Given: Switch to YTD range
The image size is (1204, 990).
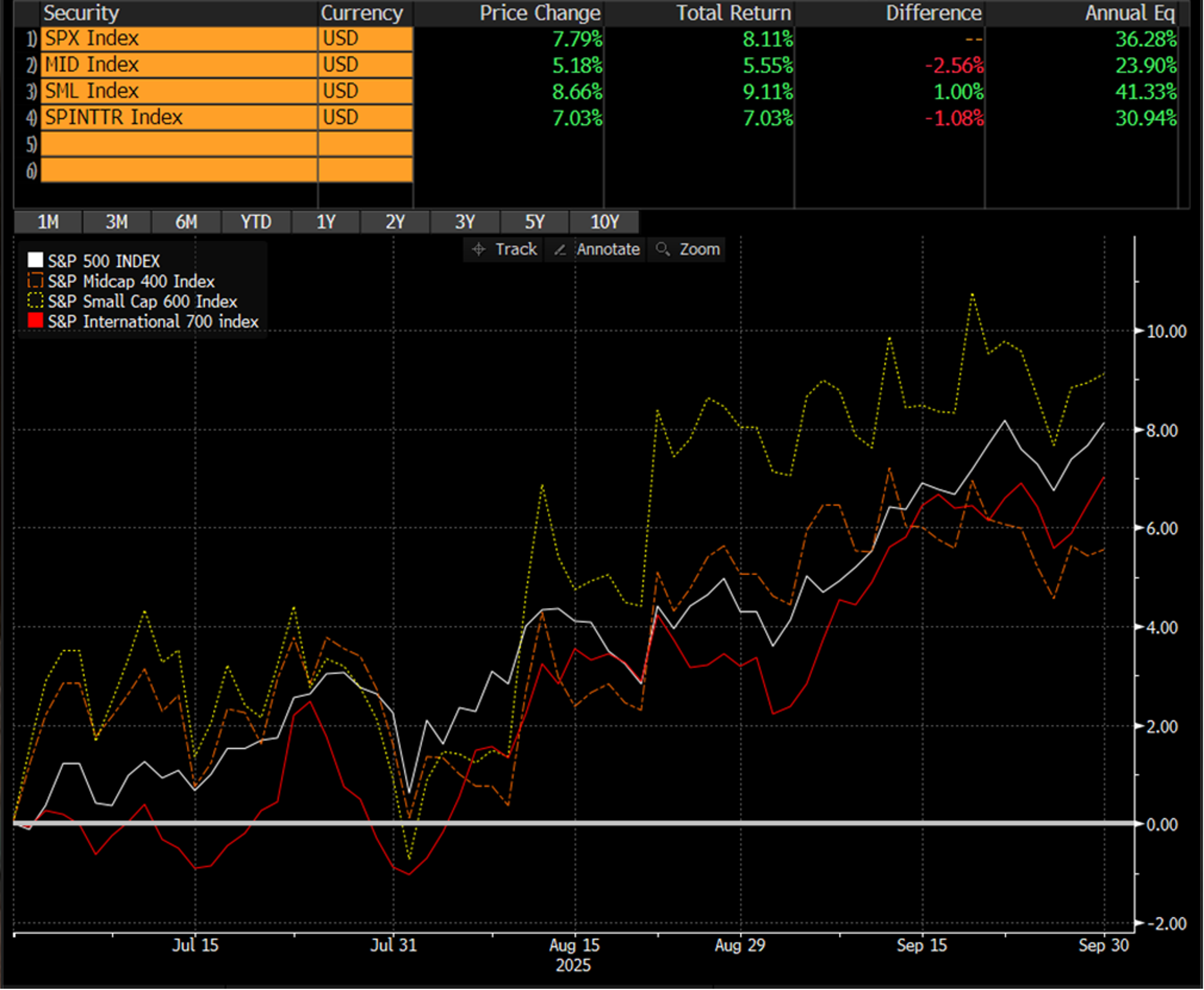Looking at the screenshot, I should (x=256, y=222).
